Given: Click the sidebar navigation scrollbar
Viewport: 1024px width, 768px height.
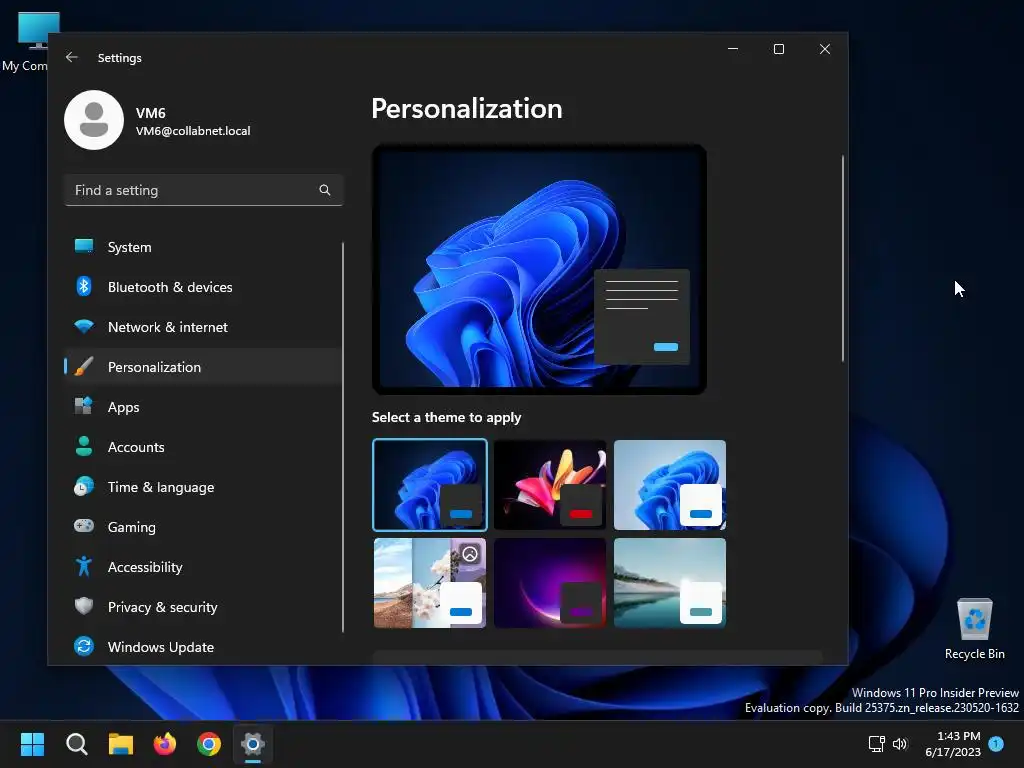Looking at the screenshot, I should point(343,436).
